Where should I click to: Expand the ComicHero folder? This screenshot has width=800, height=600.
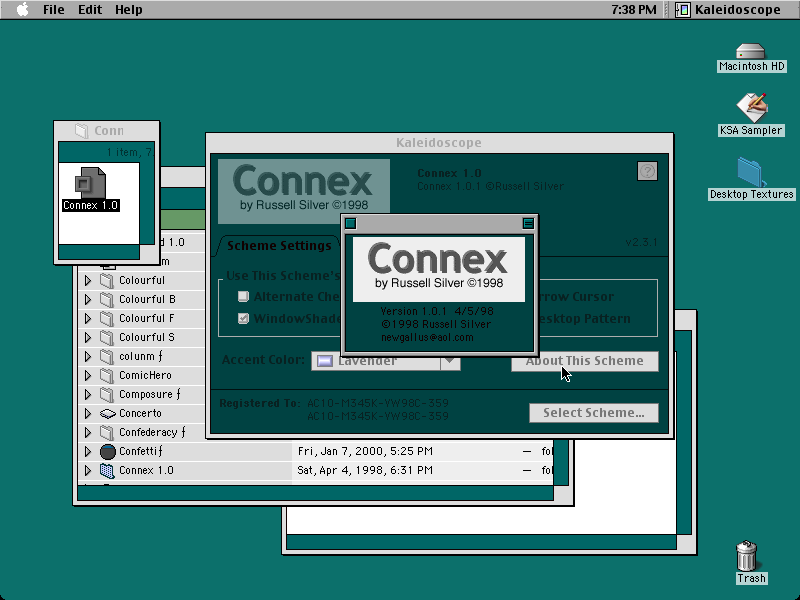coord(88,376)
